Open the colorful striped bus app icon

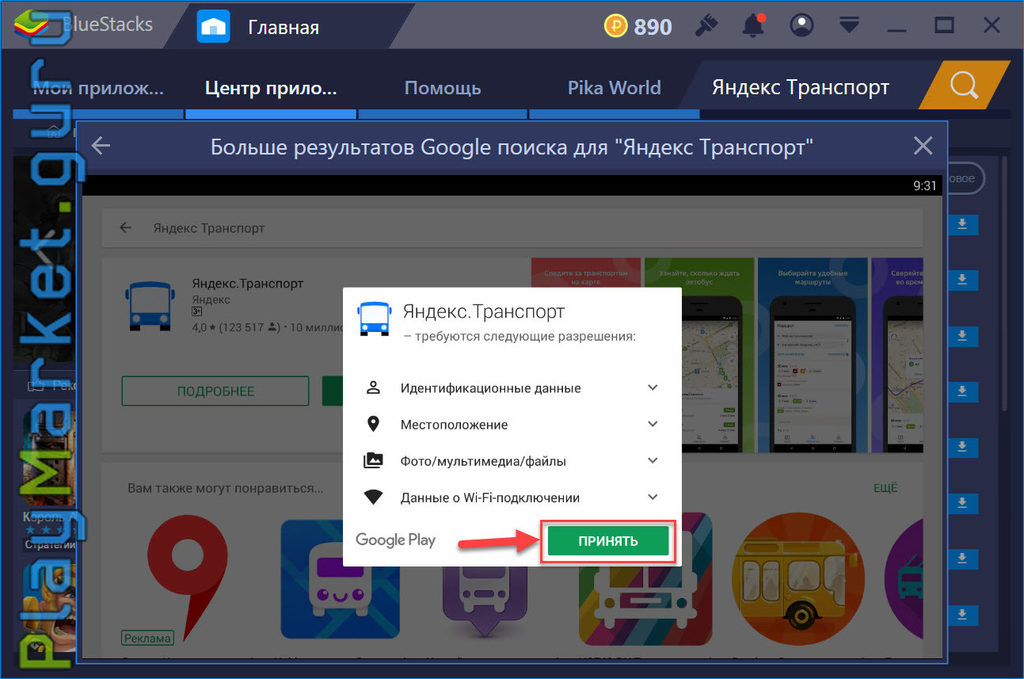645,580
